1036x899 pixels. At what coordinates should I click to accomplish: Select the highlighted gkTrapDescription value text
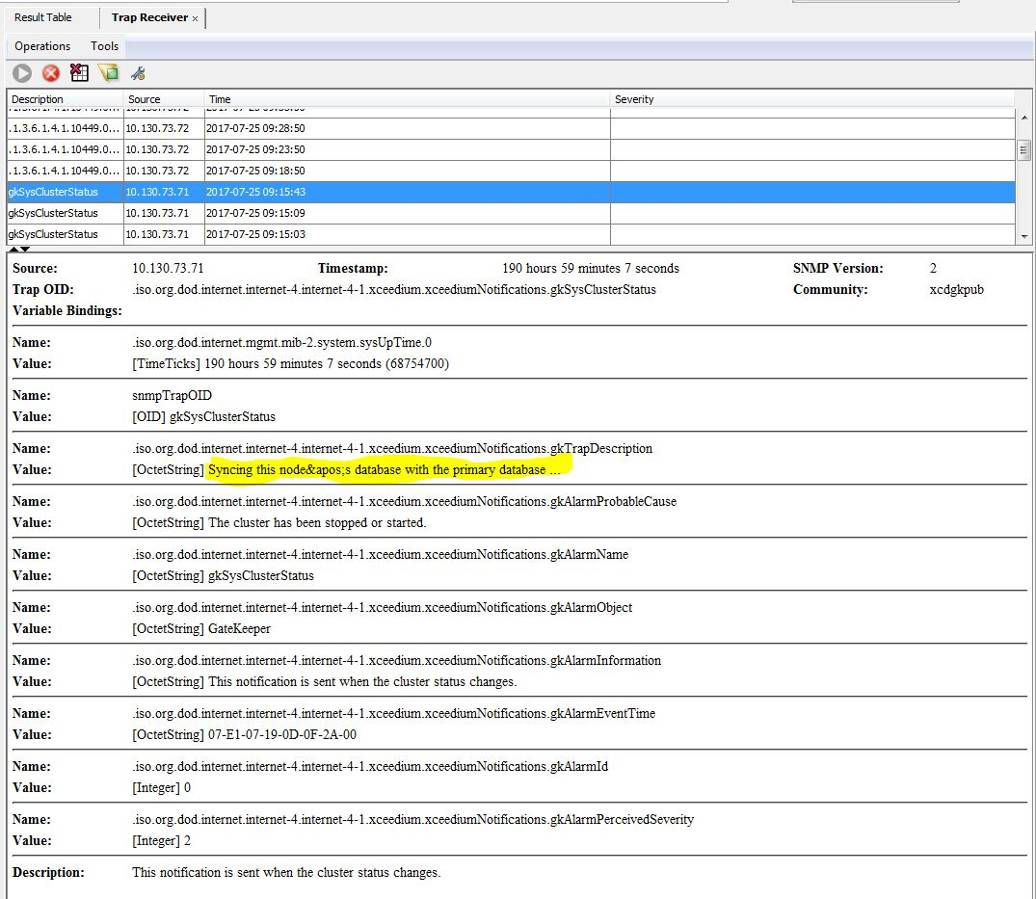[385, 469]
